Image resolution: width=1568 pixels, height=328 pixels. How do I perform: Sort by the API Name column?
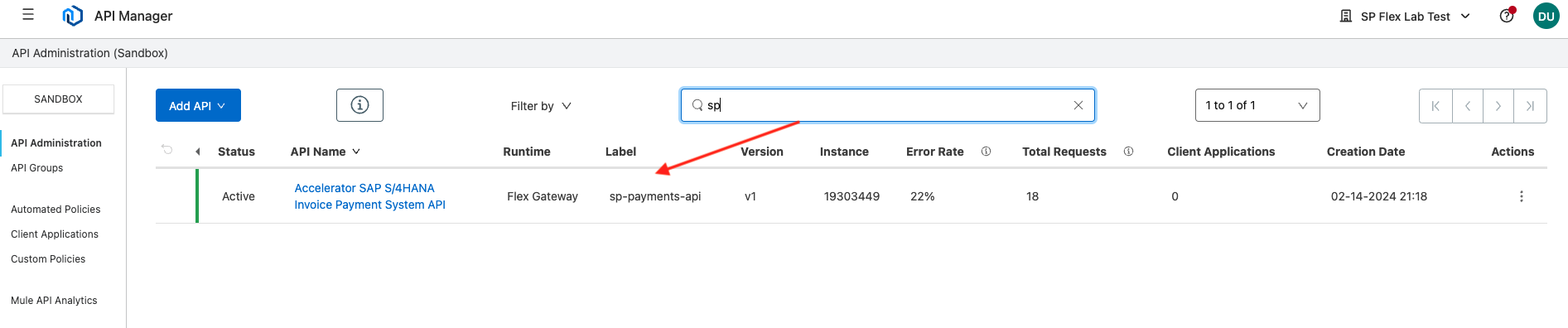tap(325, 152)
